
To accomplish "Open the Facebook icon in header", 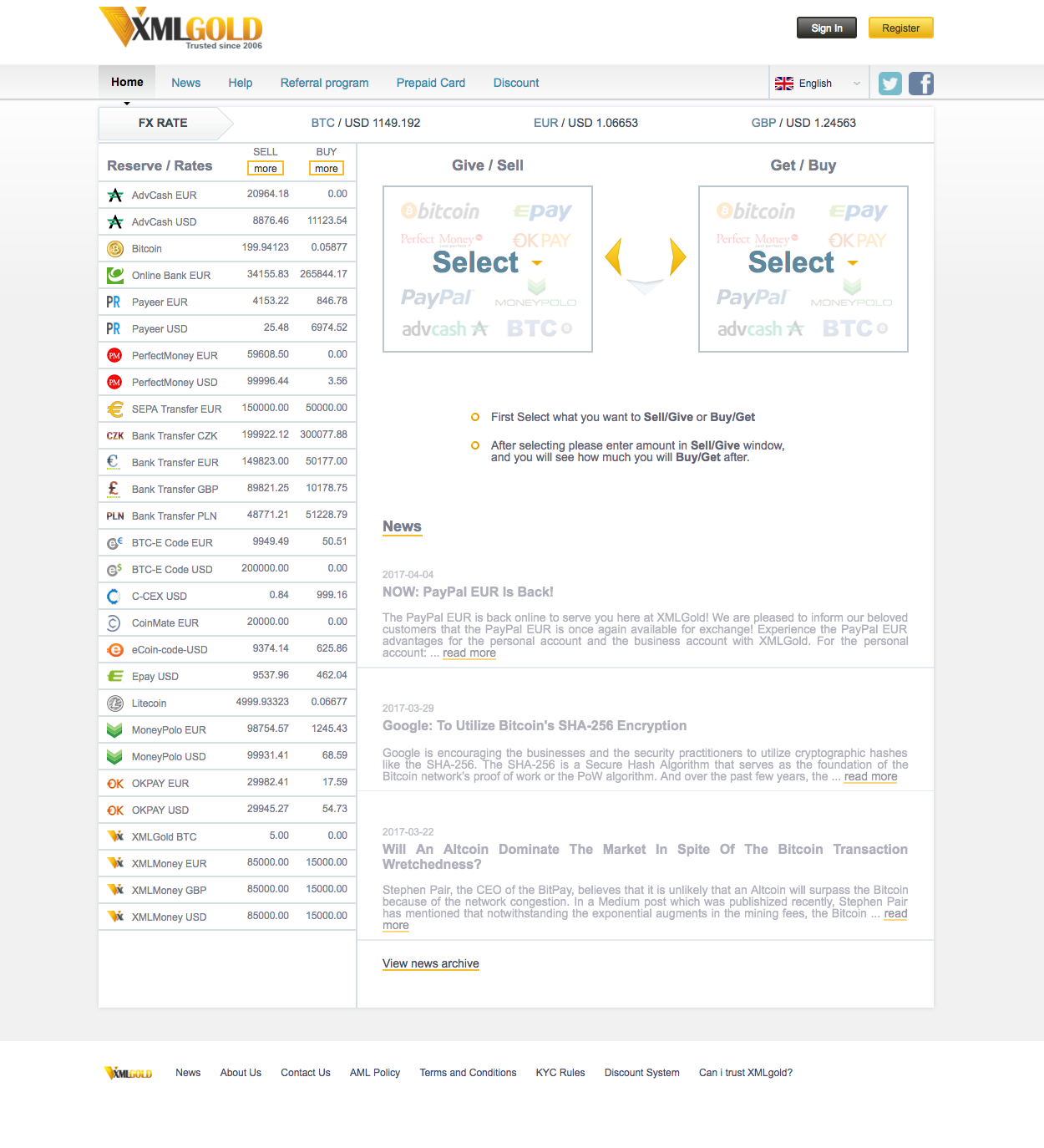I will pyautogui.click(x=921, y=84).
